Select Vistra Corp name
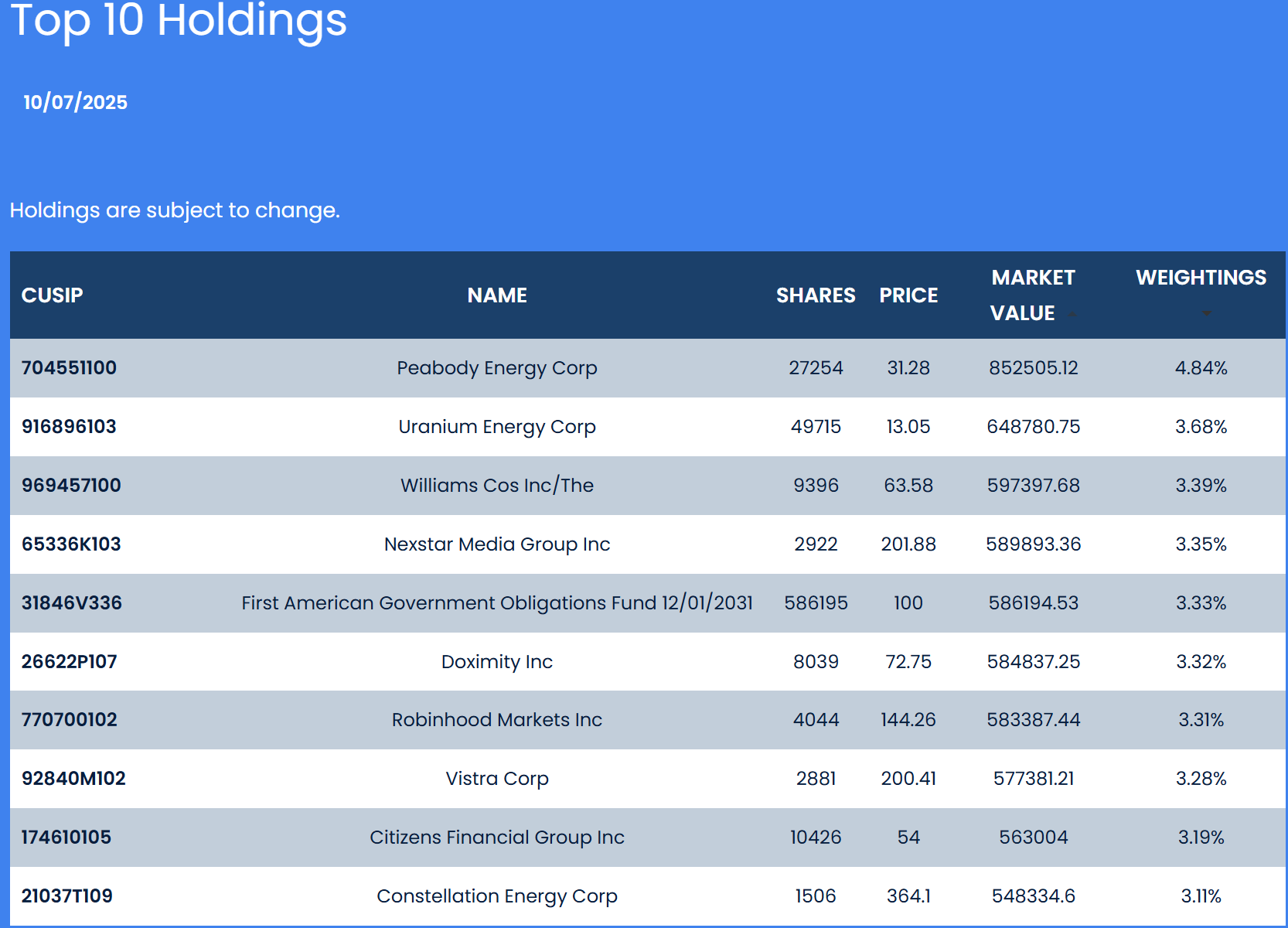 [497, 779]
